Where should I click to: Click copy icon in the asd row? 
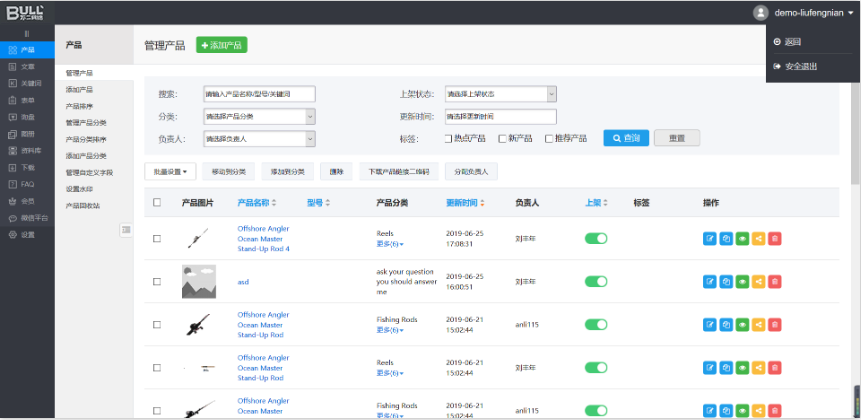point(726,282)
